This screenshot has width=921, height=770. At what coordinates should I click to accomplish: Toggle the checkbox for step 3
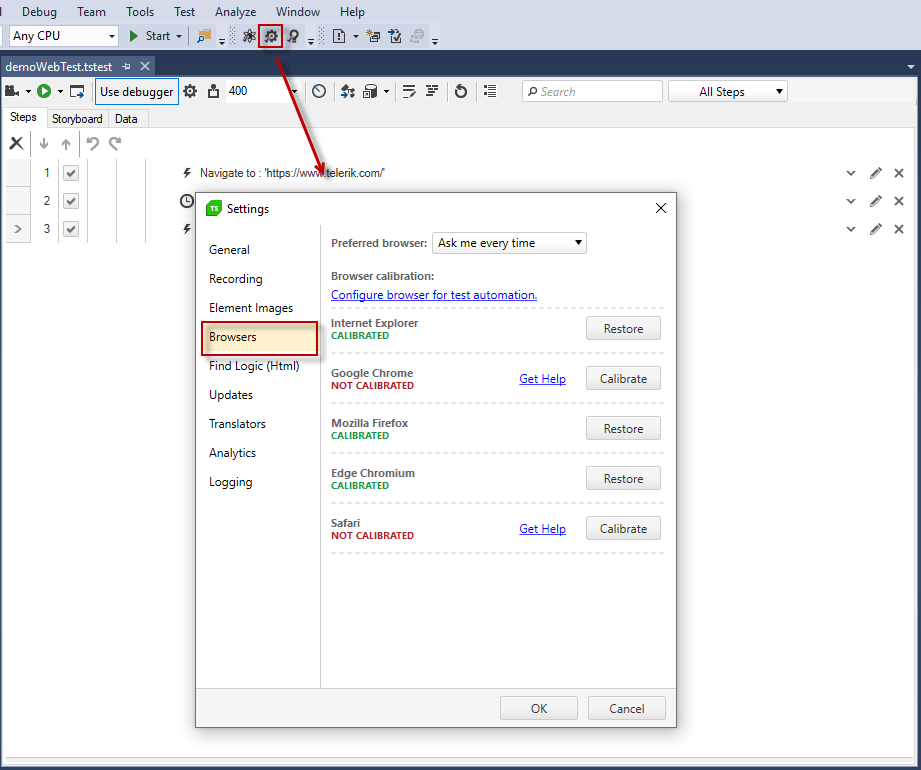pyautogui.click(x=71, y=229)
